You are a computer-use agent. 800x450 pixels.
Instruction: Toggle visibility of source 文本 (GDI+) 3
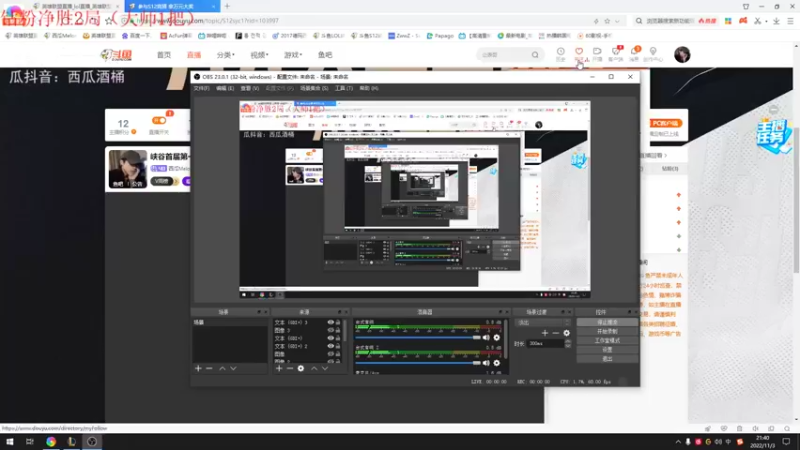pos(331,322)
